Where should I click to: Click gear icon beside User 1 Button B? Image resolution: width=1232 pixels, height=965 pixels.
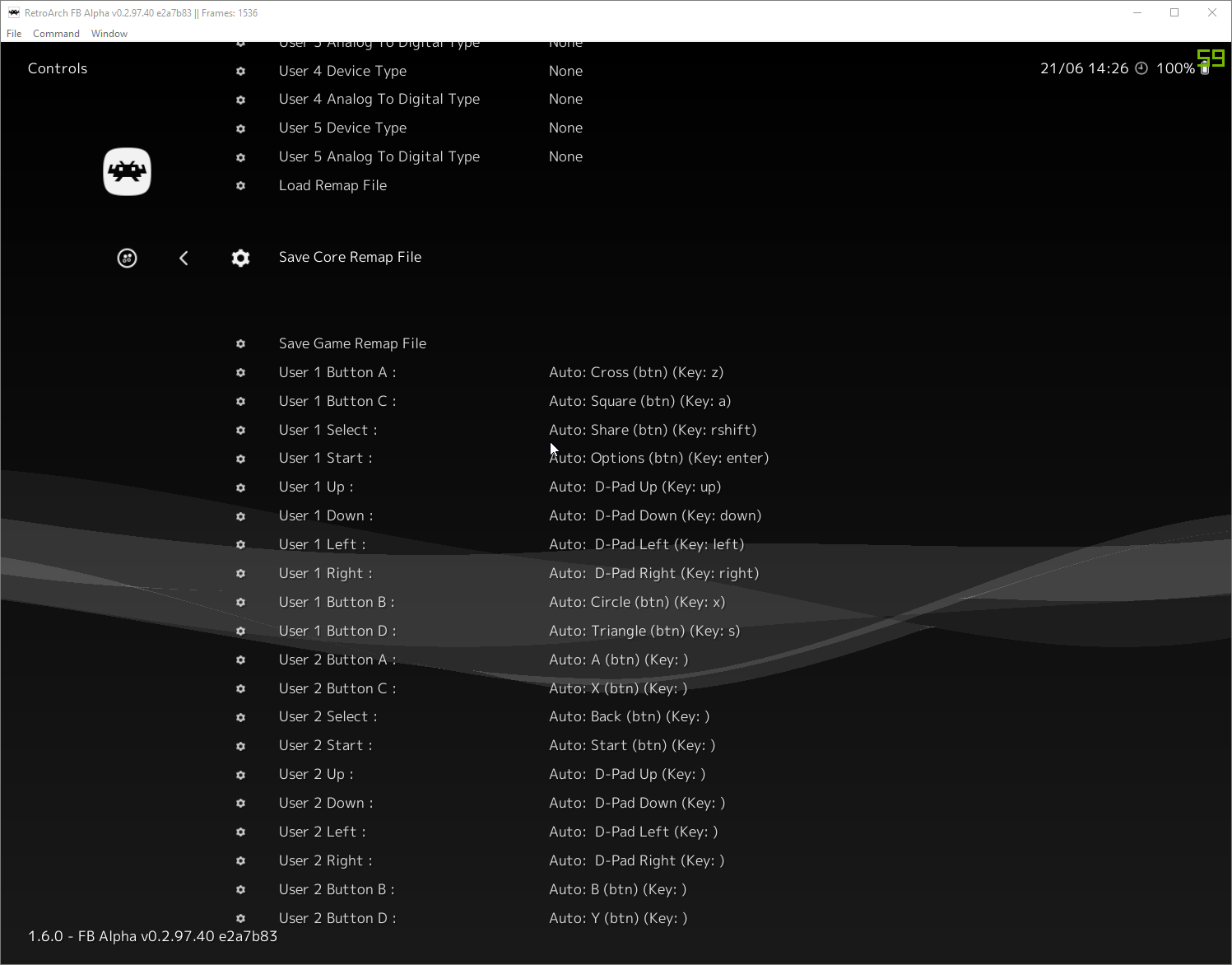(x=240, y=603)
